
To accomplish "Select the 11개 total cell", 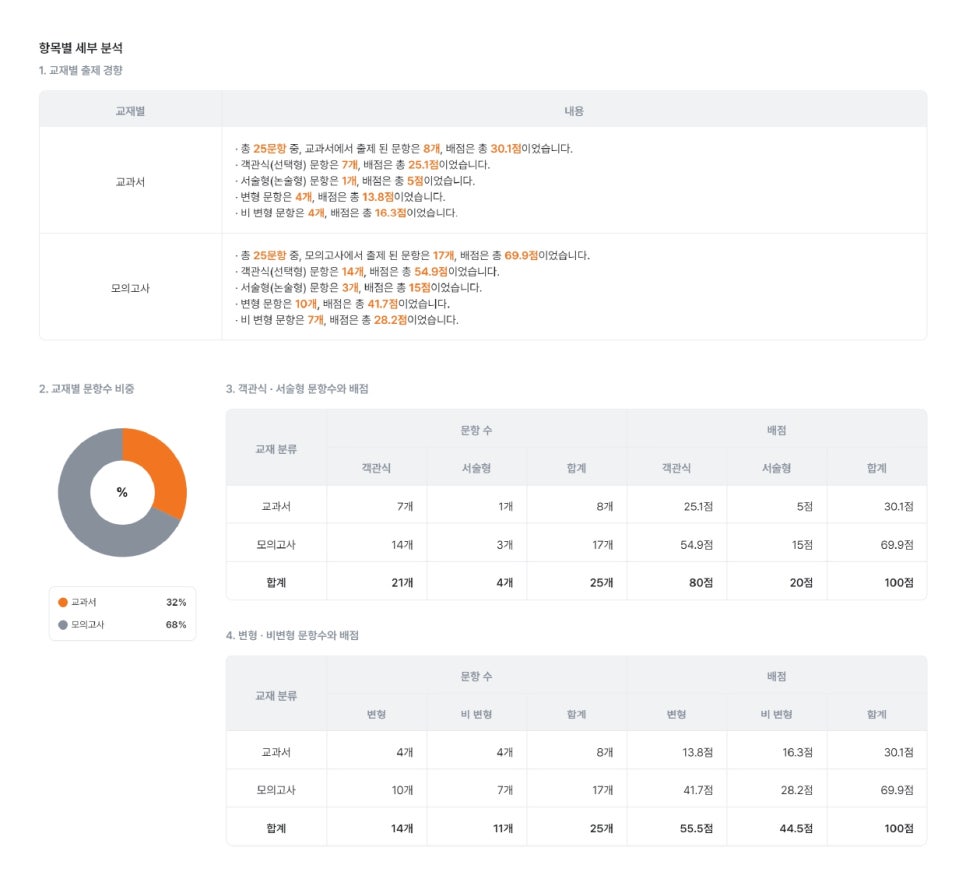I will pyautogui.click(x=502, y=828).
